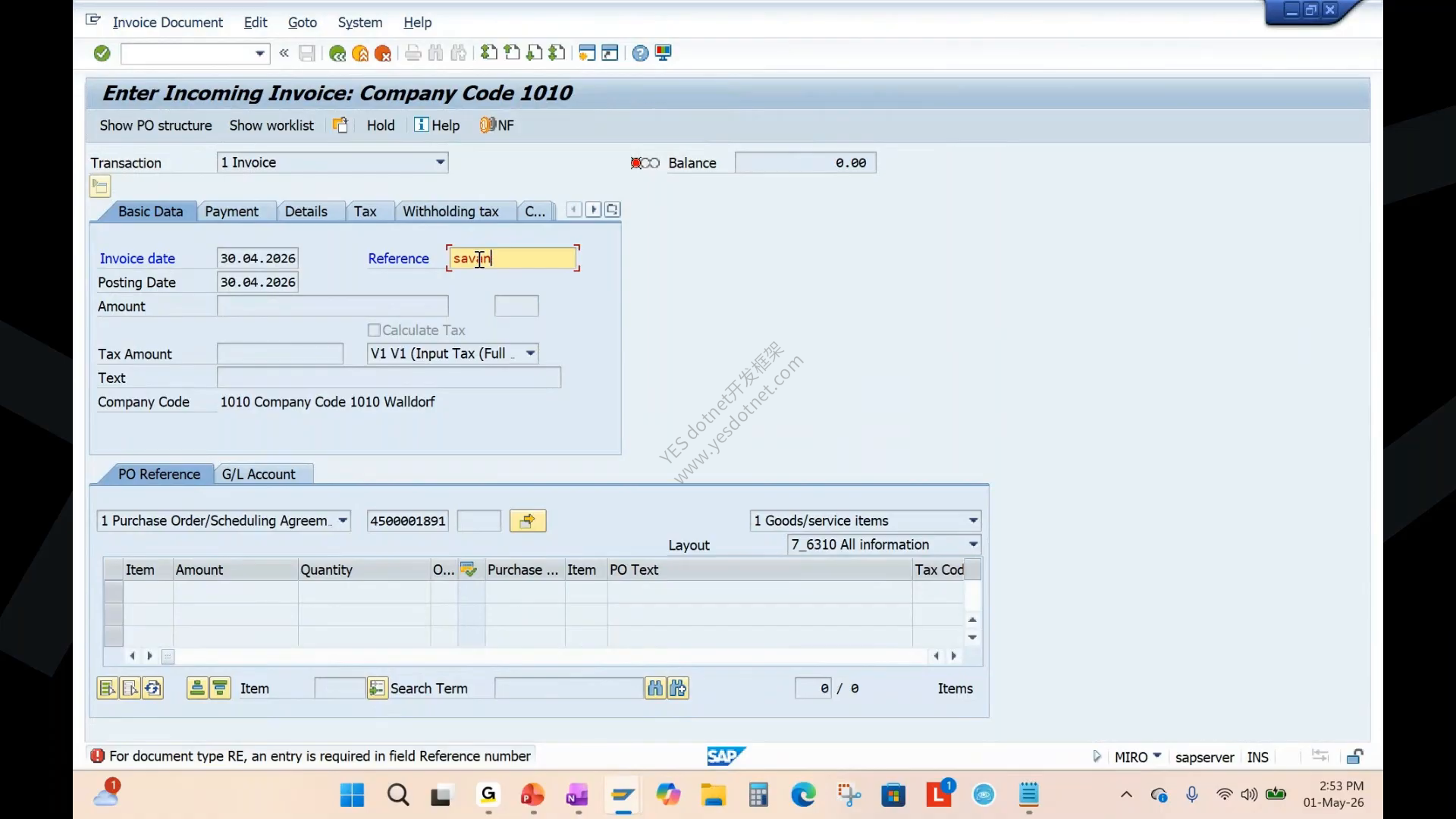Click the Sort ascending icon below grid
This screenshot has height=819, width=1456.
pos(197,689)
